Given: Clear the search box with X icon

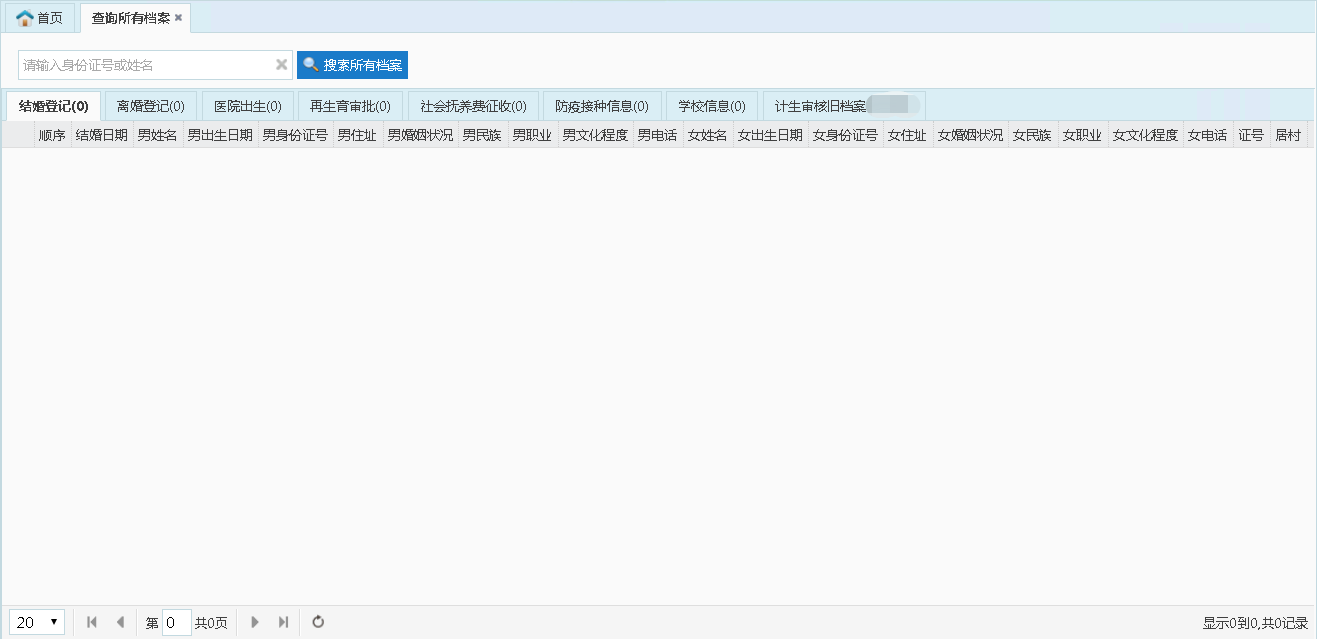Looking at the screenshot, I should [x=282, y=65].
